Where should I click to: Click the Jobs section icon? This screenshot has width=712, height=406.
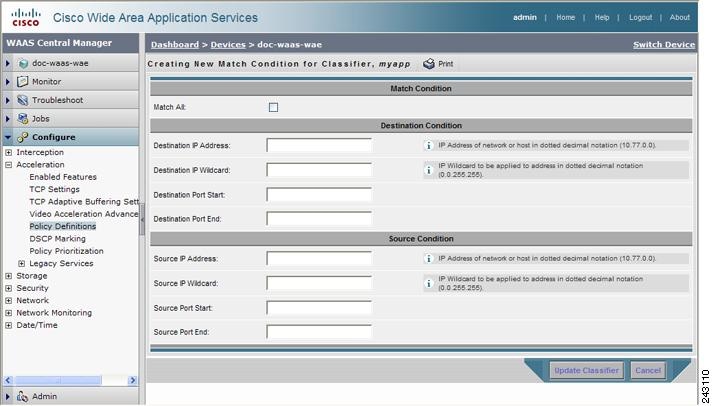pyautogui.click(x=23, y=119)
